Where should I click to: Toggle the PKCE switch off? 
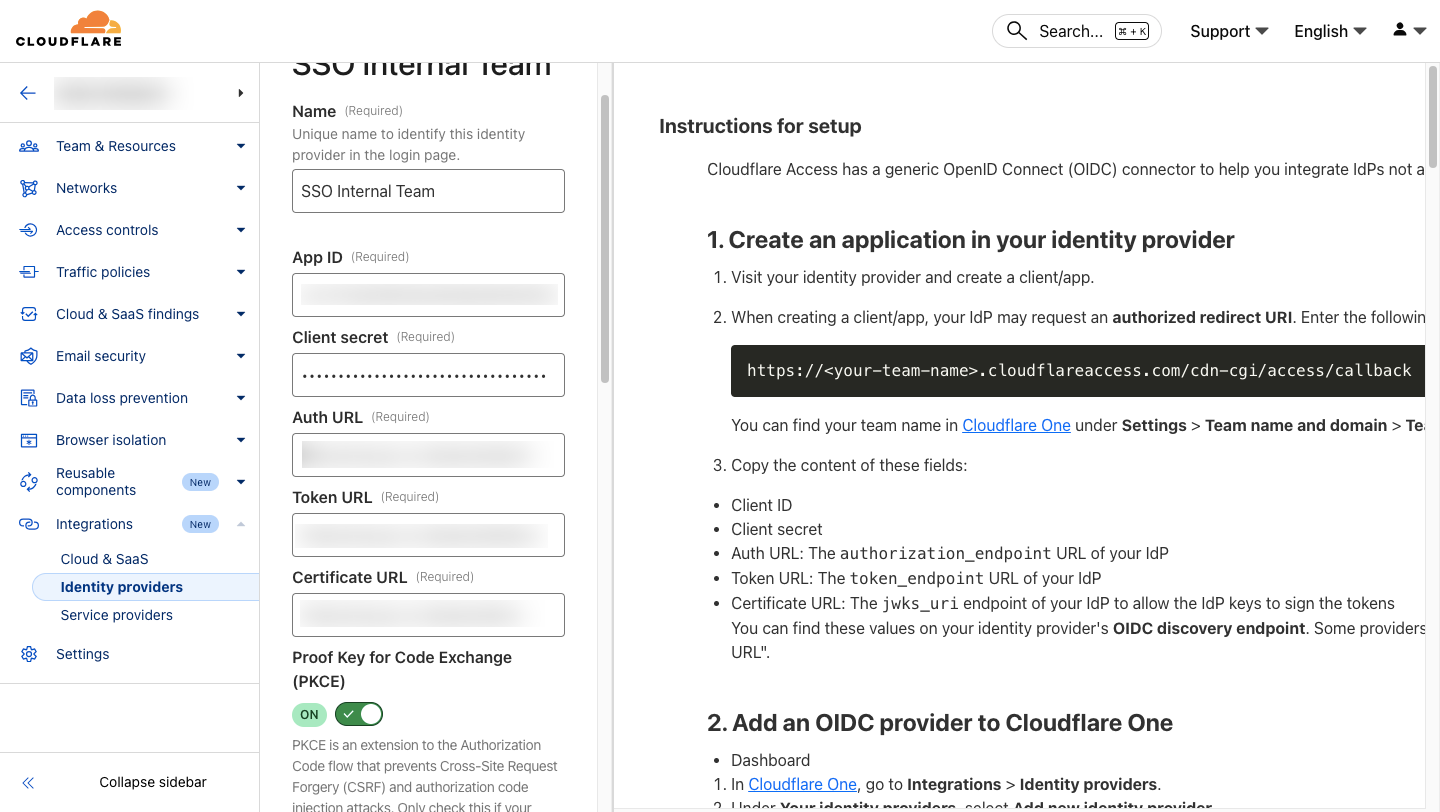pyautogui.click(x=359, y=714)
